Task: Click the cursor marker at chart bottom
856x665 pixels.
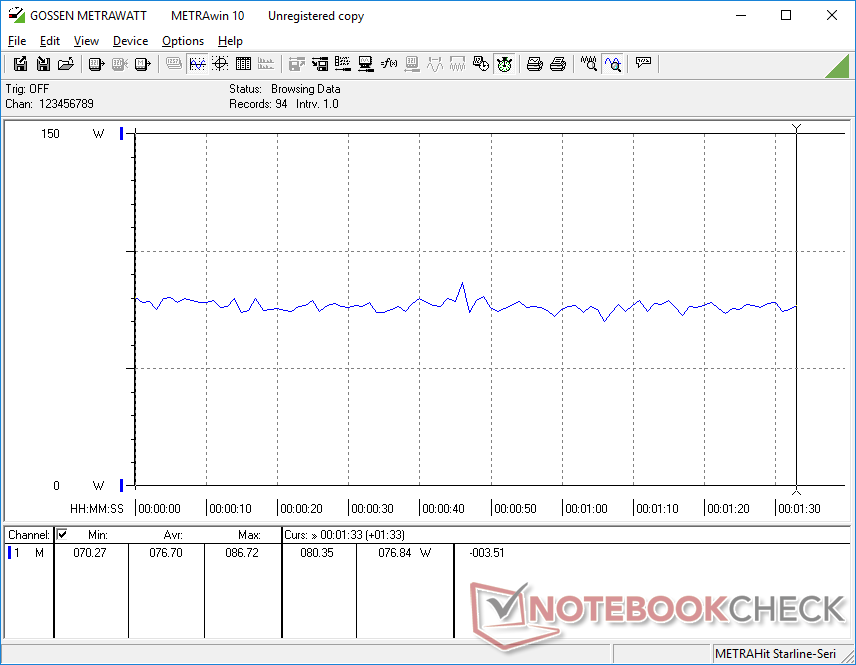Action: tap(796, 491)
